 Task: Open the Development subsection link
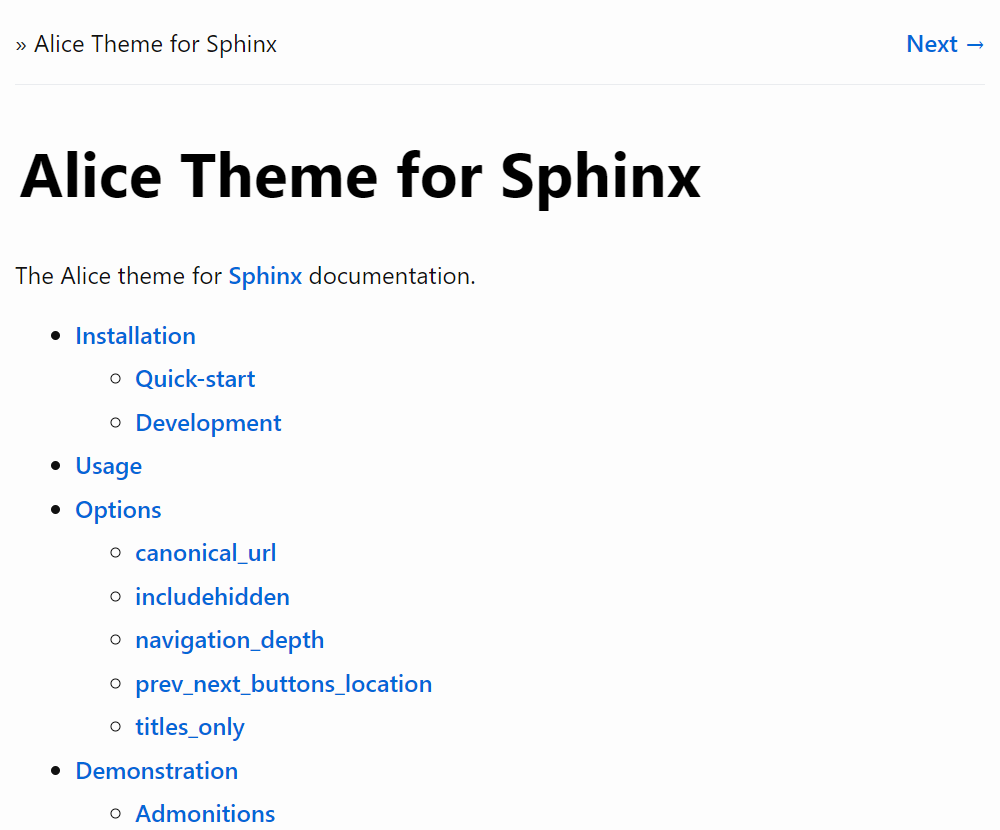coord(208,423)
